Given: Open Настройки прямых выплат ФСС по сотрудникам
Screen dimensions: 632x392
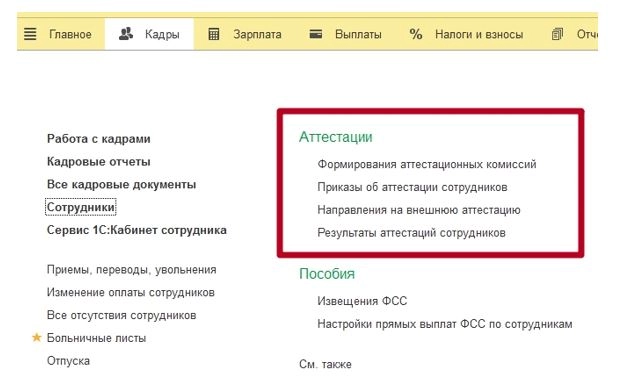Looking at the screenshot, I should tap(445, 324).
